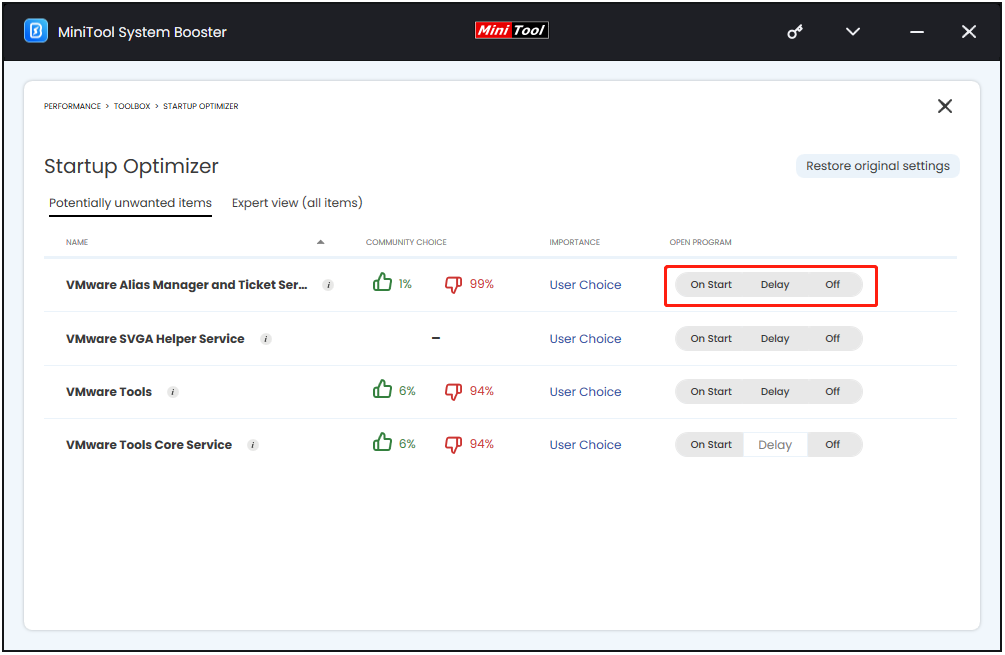This screenshot has width=1005, height=655.
Task: Select Potentially unwanted items tab
Action: tap(130, 203)
